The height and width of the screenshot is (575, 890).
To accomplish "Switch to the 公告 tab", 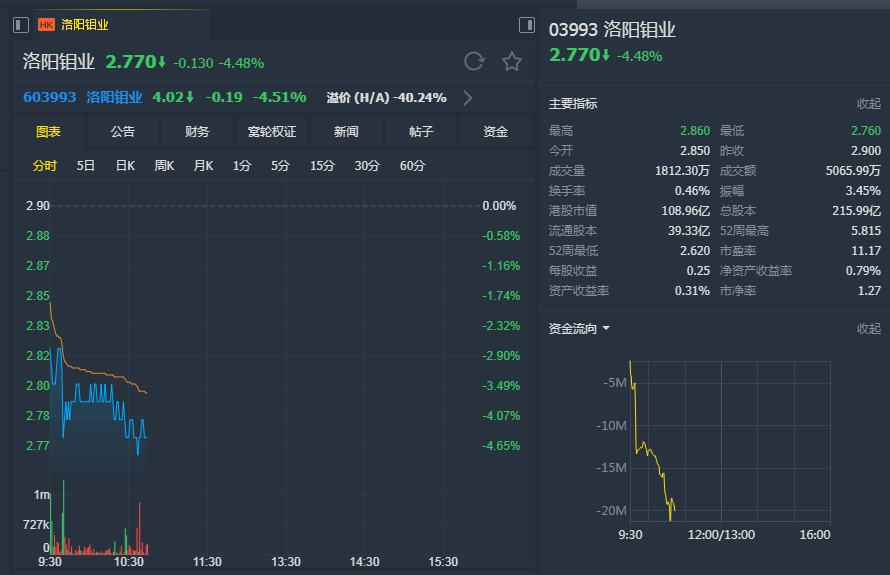I will (122, 132).
